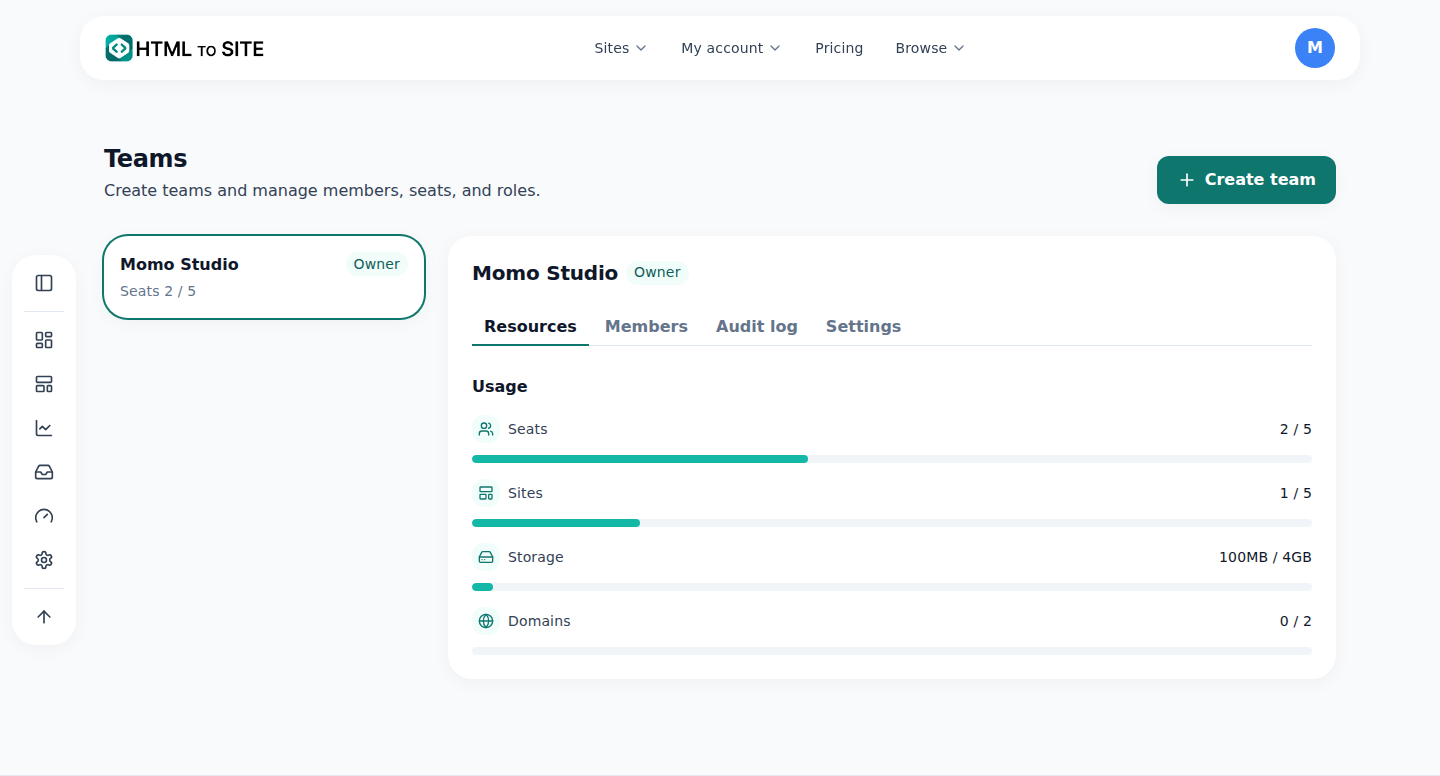Click the Storage usage progress bar
The image size is (1440, 776).
pyautogui.click(x=892, y=587)
